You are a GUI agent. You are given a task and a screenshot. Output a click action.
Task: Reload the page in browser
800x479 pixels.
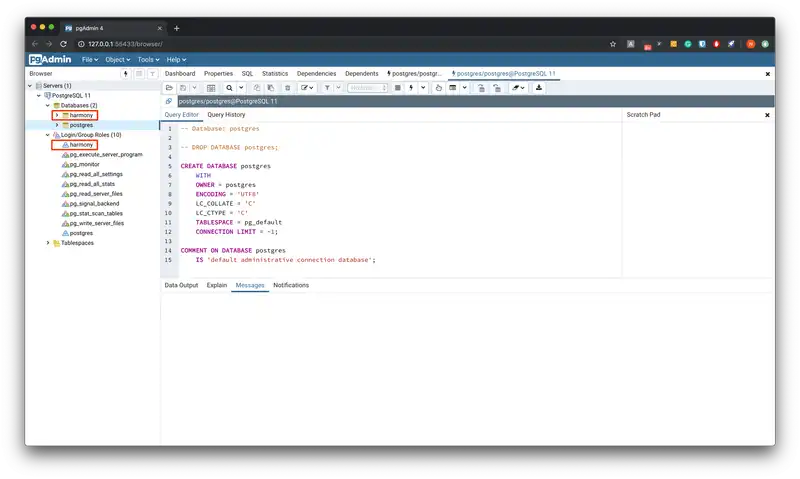tap(65, 44)
